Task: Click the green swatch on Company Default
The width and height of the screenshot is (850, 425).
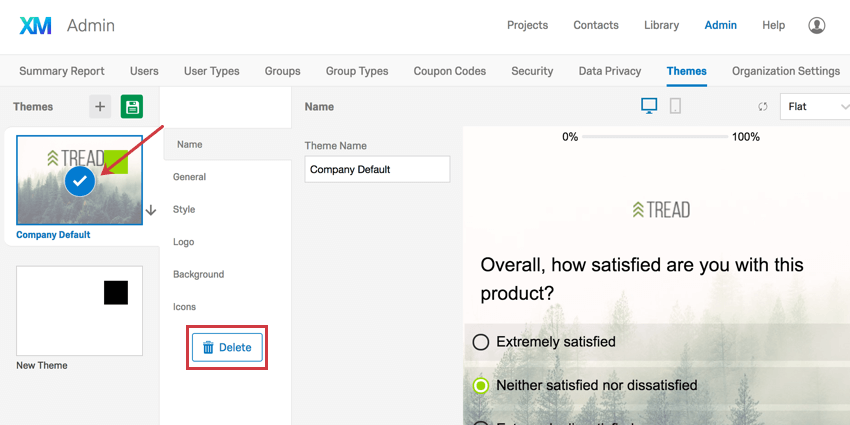Action: coord(116,162)
